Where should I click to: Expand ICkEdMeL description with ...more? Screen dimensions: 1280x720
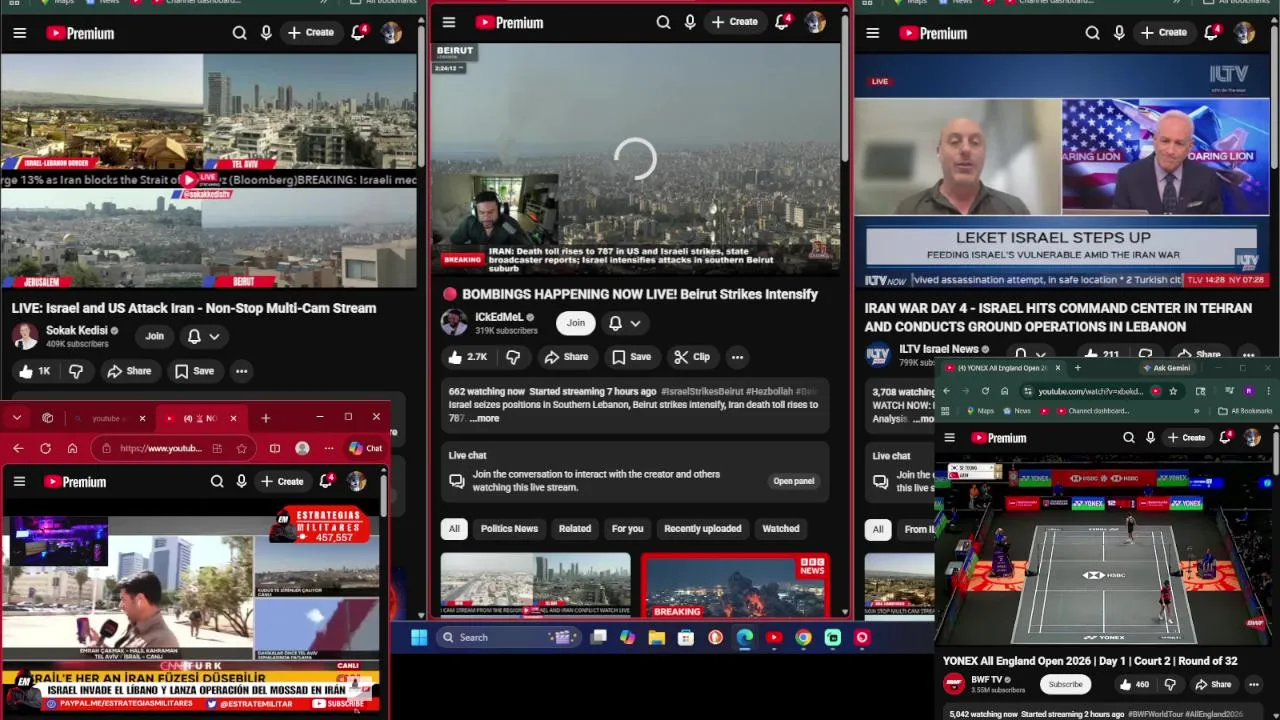[484, 418]
